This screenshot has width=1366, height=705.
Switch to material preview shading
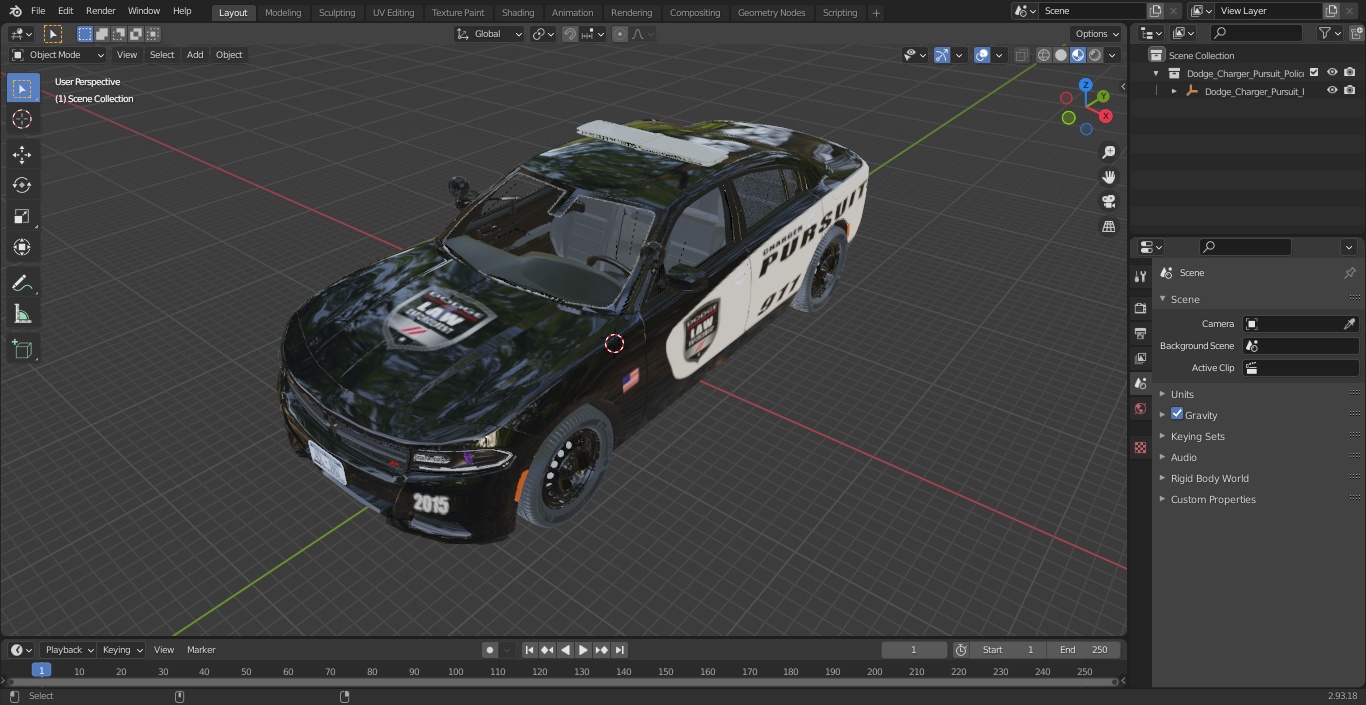[1078, 55]
